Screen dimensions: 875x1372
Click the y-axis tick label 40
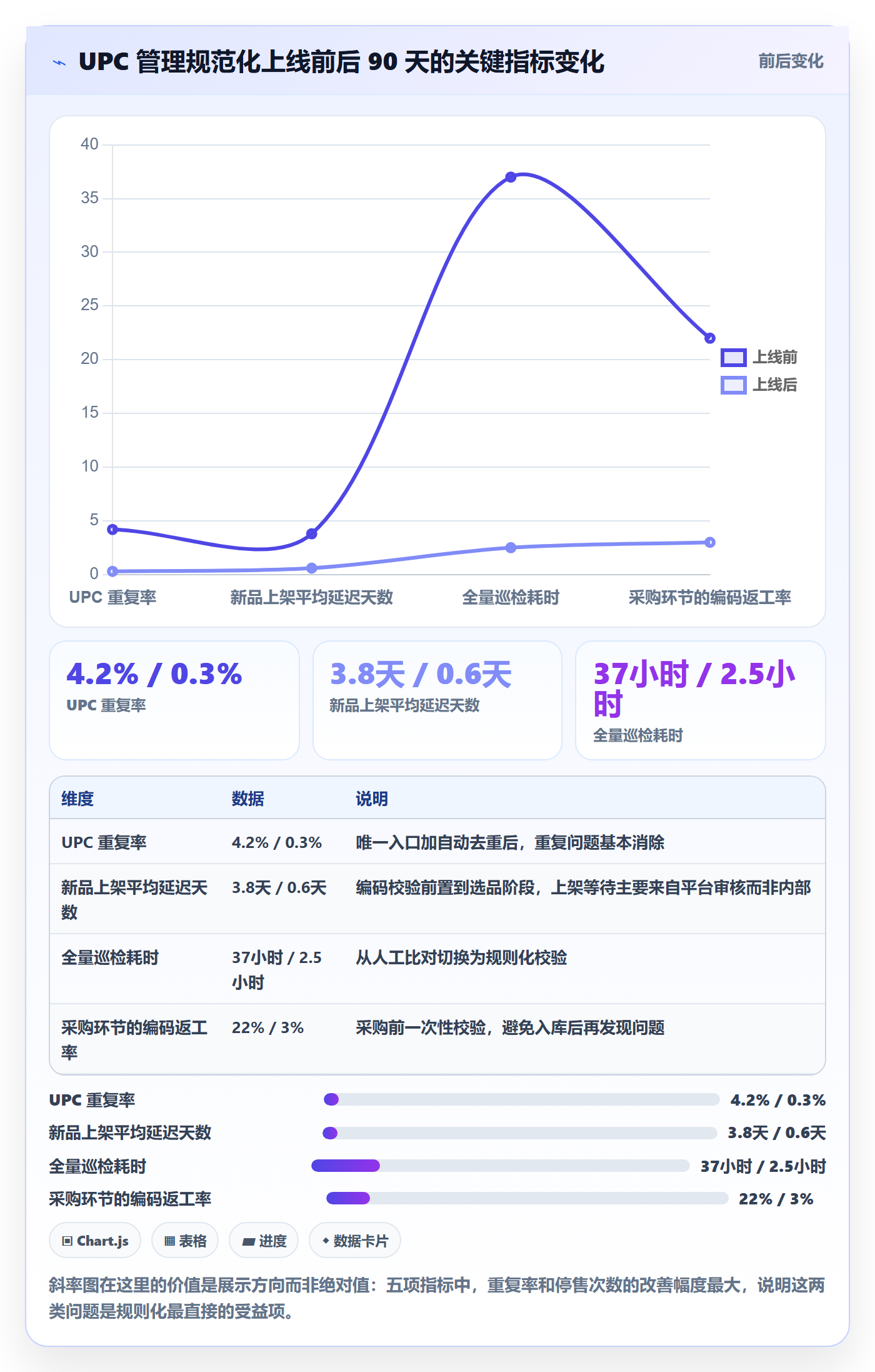coord(89,144)
